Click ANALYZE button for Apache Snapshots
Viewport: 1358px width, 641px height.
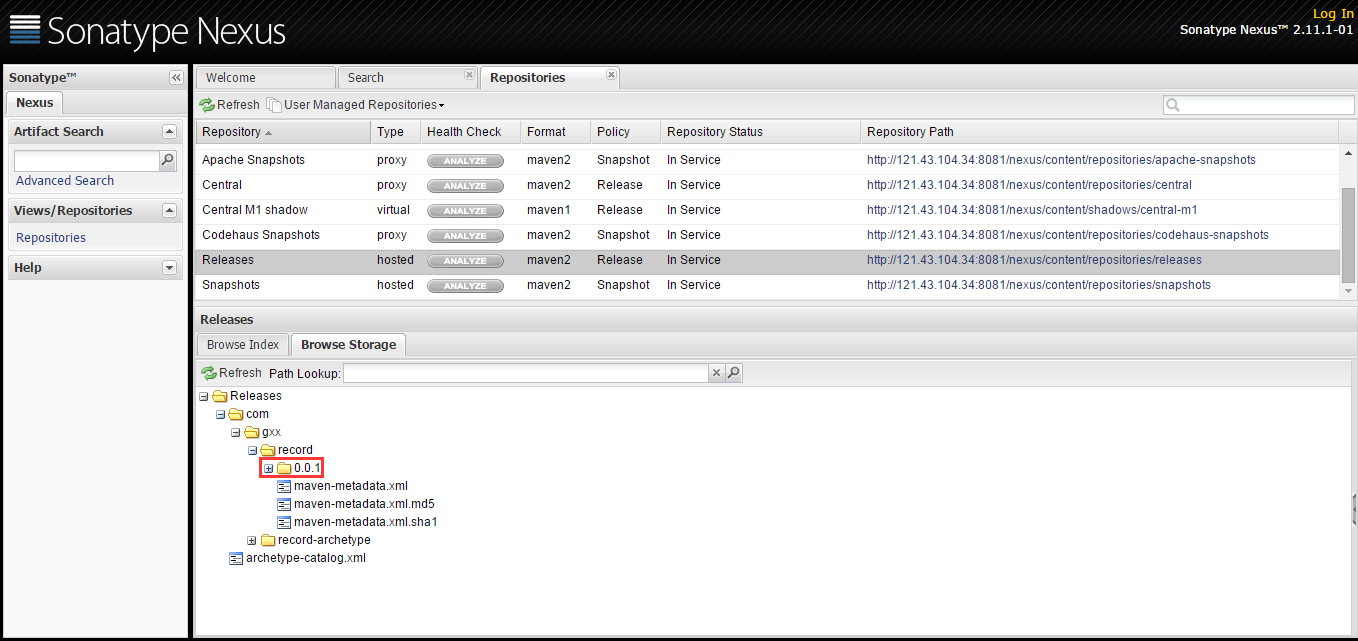pos(465,160)
